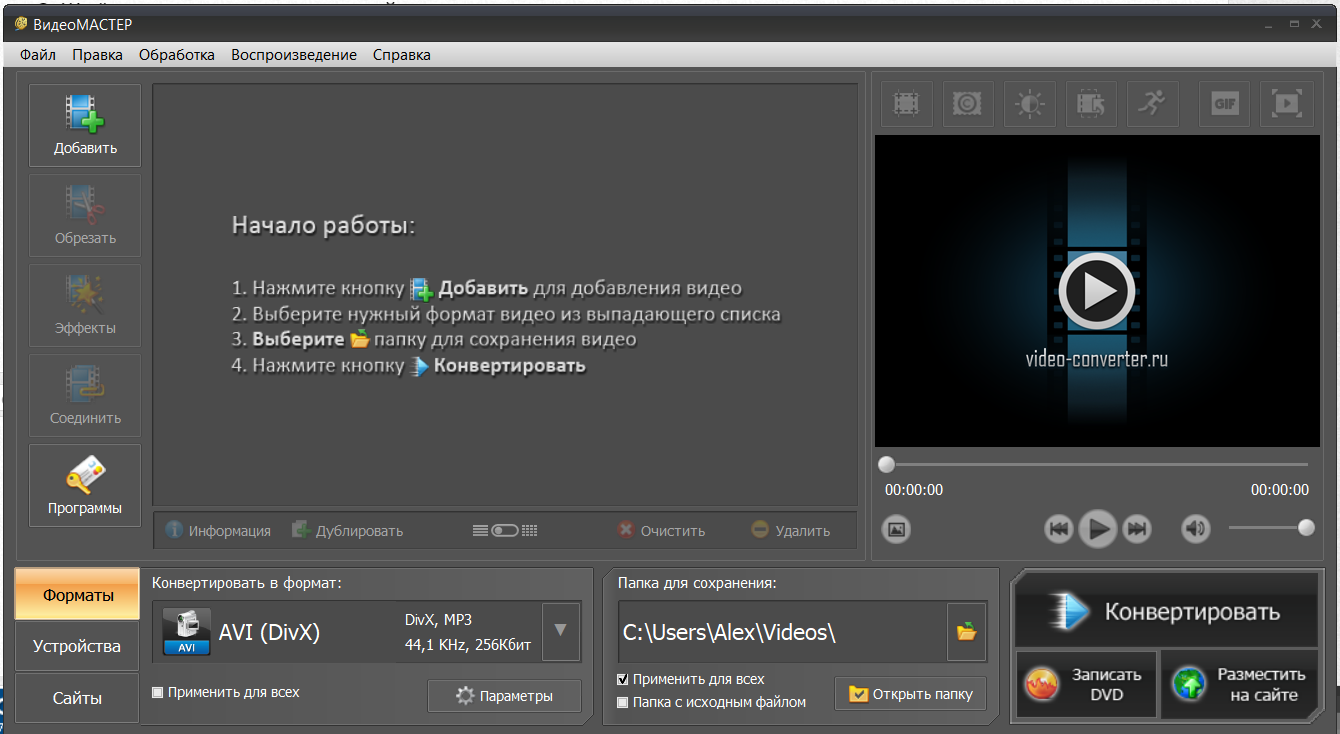
Task: Enable Папка с исходным файлом checkbox
Action: pos(623,702)
